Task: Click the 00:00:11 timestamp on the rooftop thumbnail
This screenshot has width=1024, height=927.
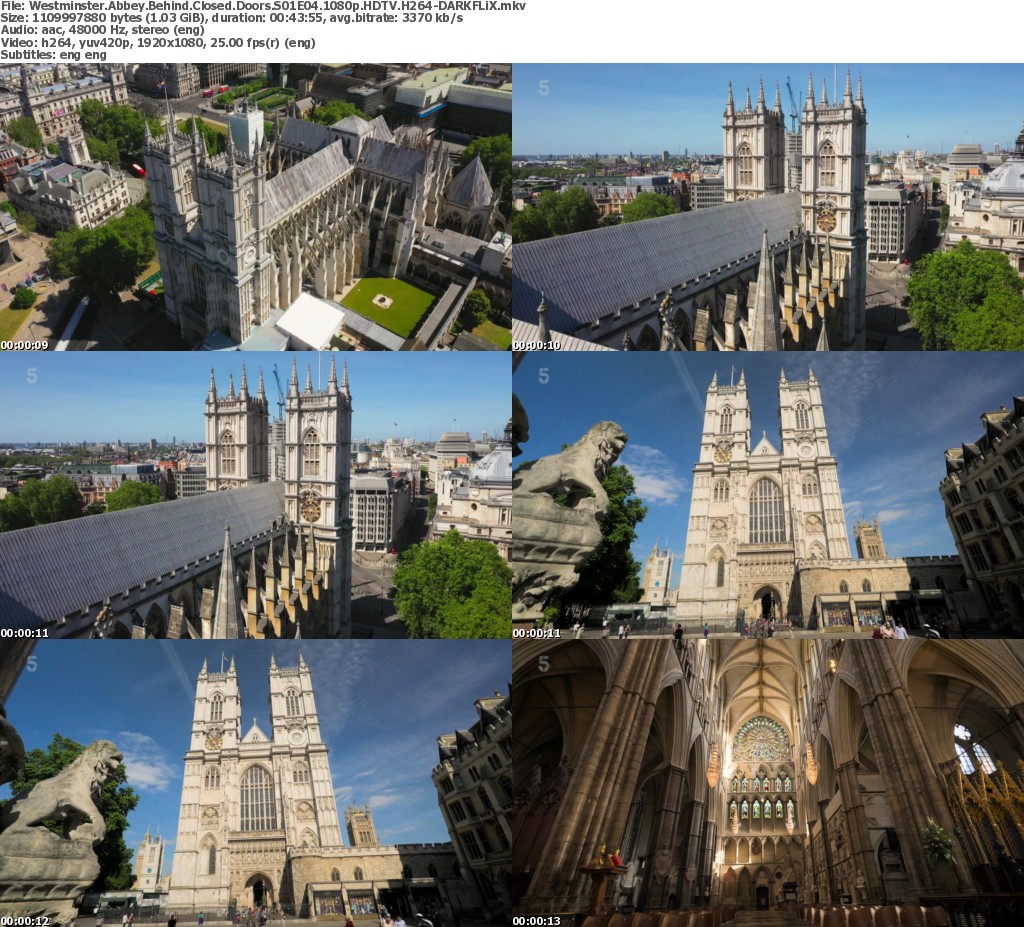Action: 25,633
